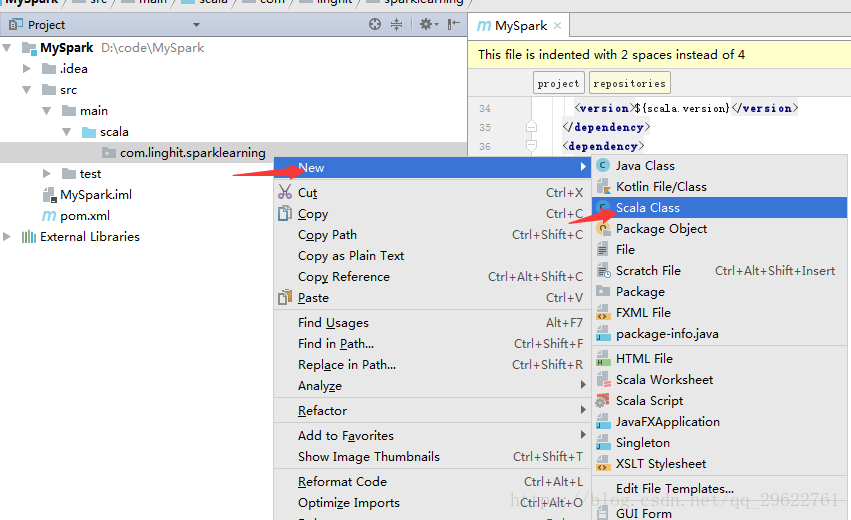Click the scroll-from-source target icon
The height and width of the screenshot is (520, 851).
(x=374, y=24)
